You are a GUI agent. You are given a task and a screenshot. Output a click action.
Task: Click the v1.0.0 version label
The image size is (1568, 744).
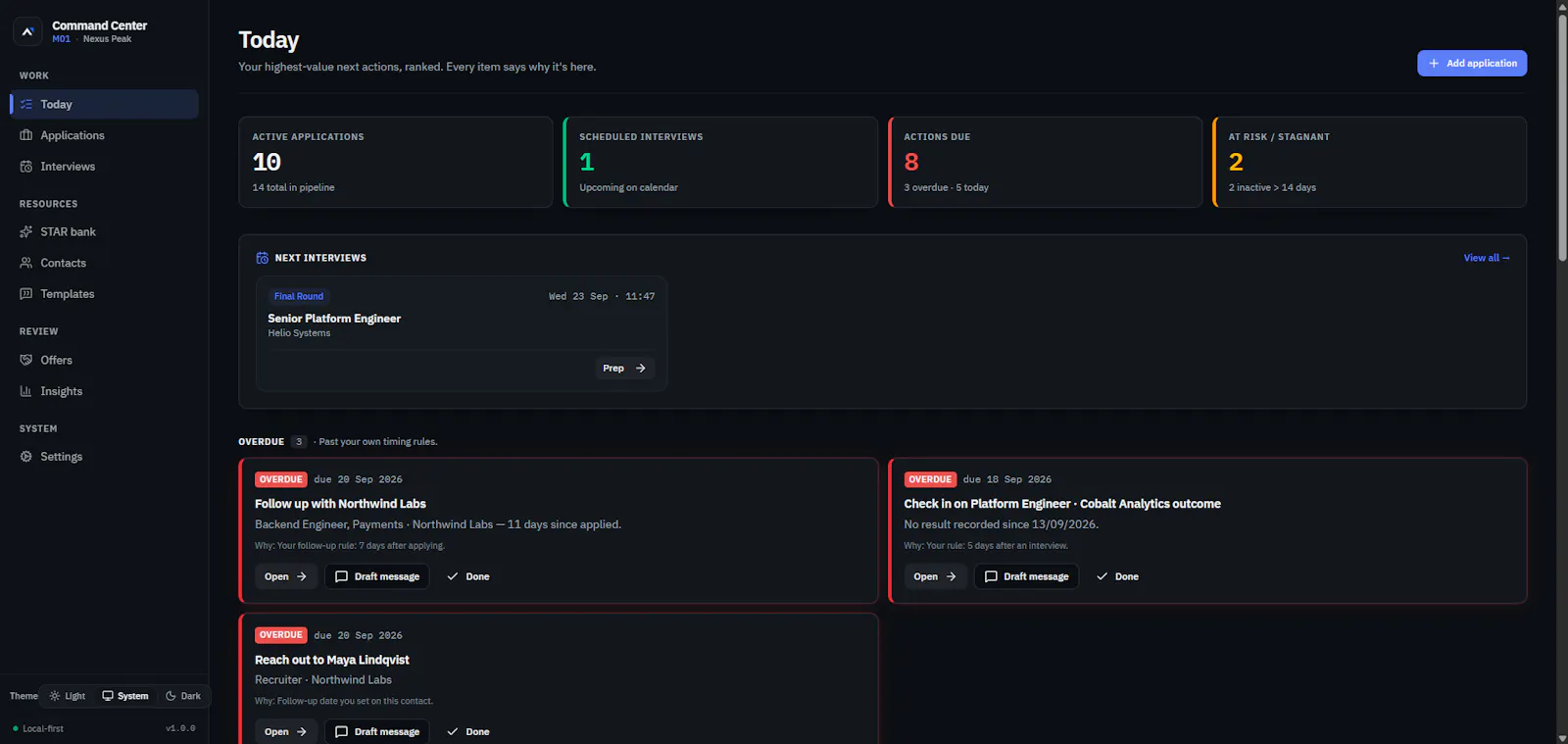[180, 728]
